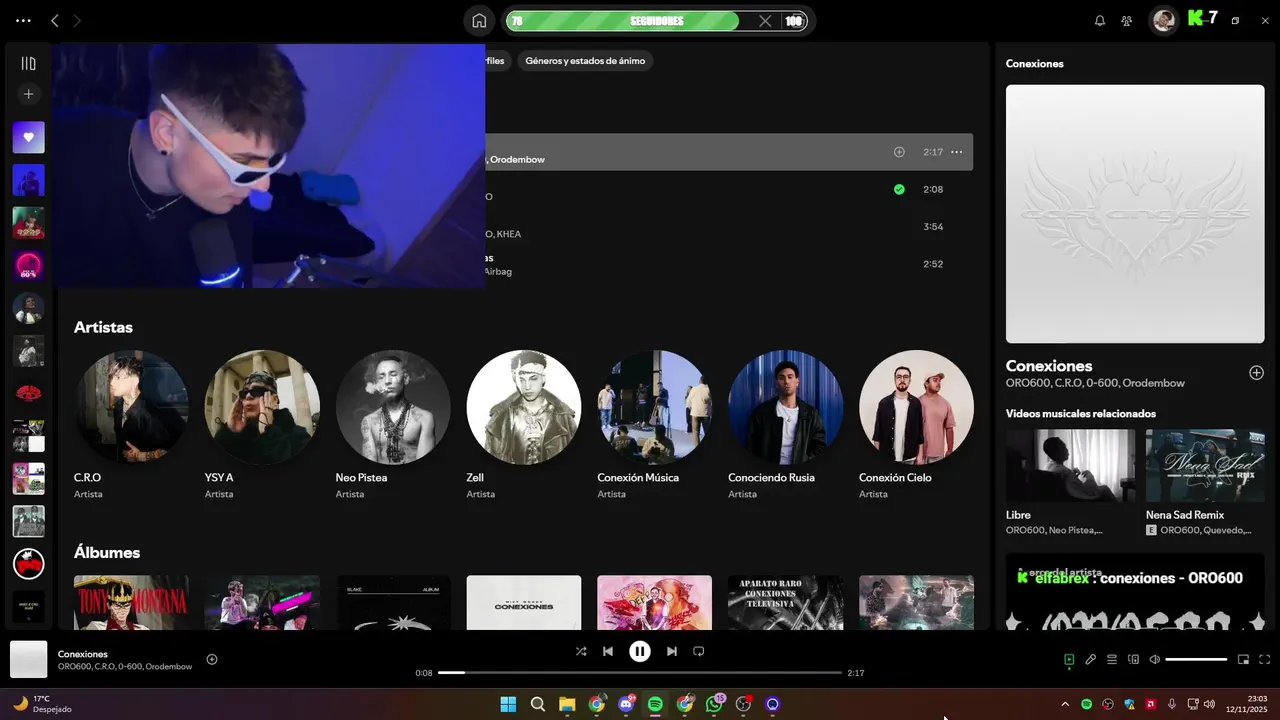Toggle shuffle mode
This screenshot has width=1280, height=720.
pyautogui.click(x=581, y=651)
